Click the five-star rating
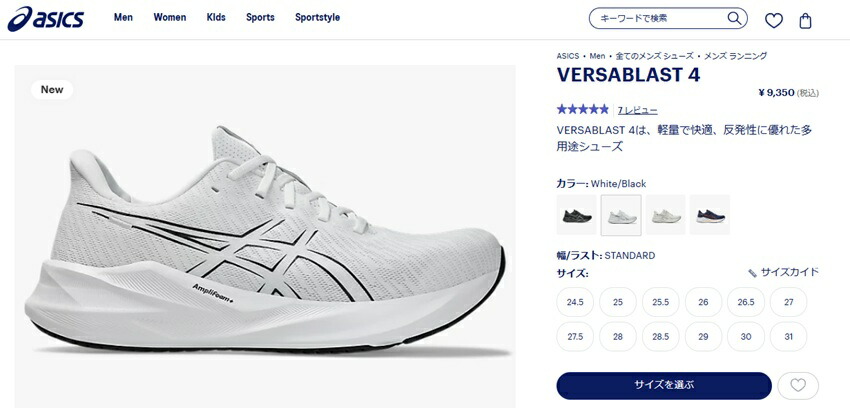Screen dimensions: 850x408 click(x=583, y=109)
